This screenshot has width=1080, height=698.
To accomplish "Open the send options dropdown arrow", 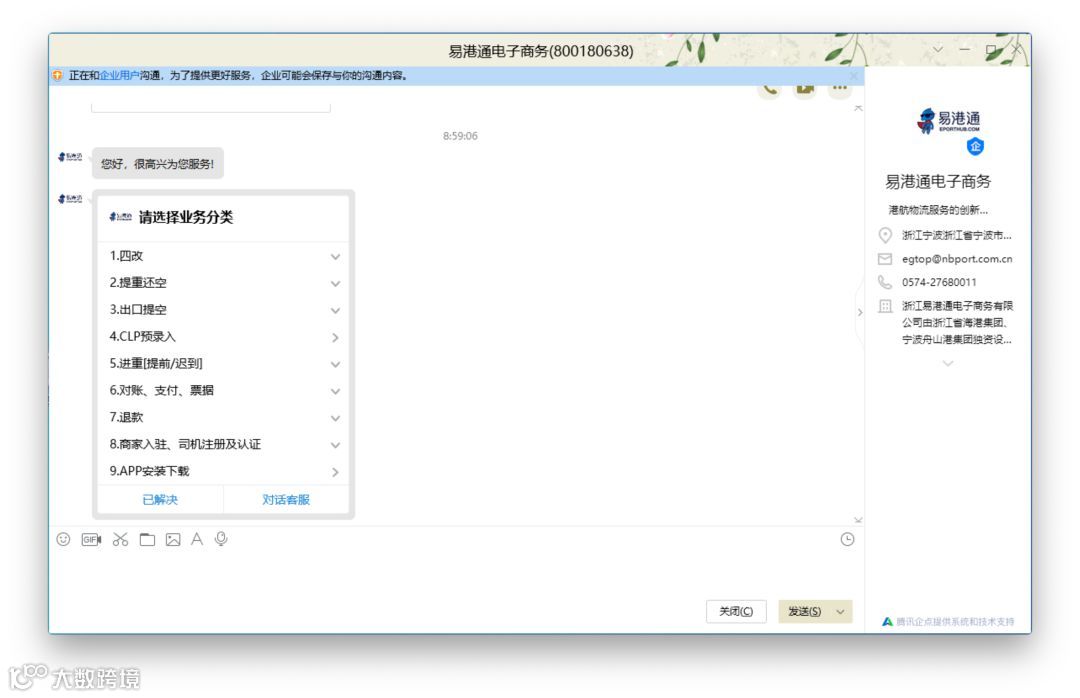I will 840,612.
